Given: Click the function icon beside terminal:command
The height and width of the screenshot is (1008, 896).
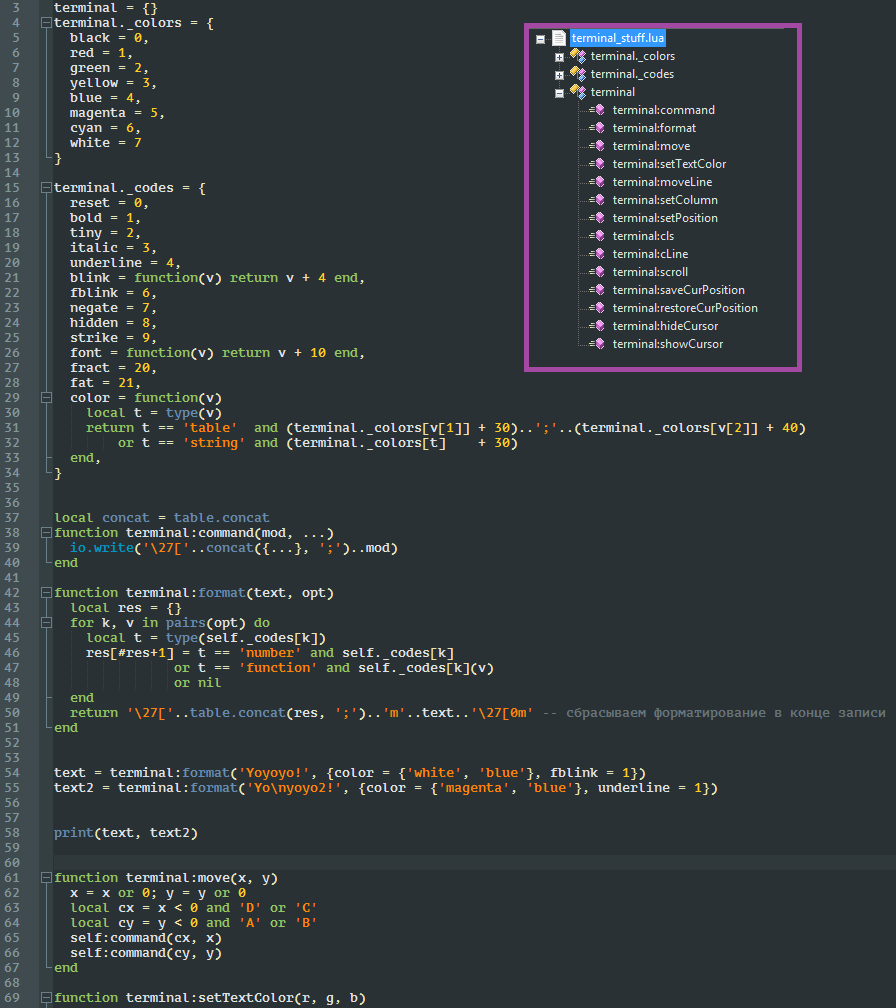Looking at the screenshot, I should tap(599, 110).
